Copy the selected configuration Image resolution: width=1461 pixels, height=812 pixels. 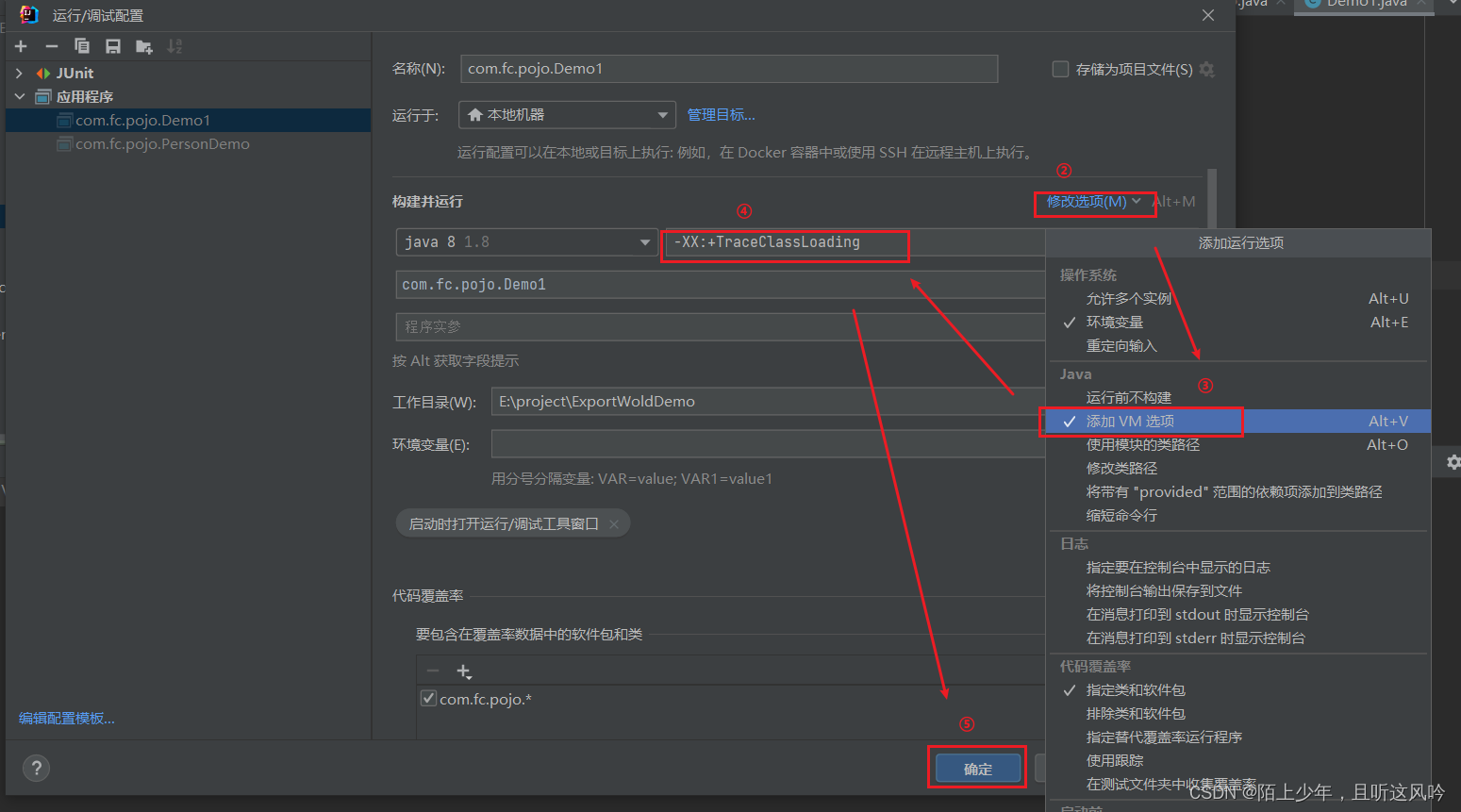point(82,46)
